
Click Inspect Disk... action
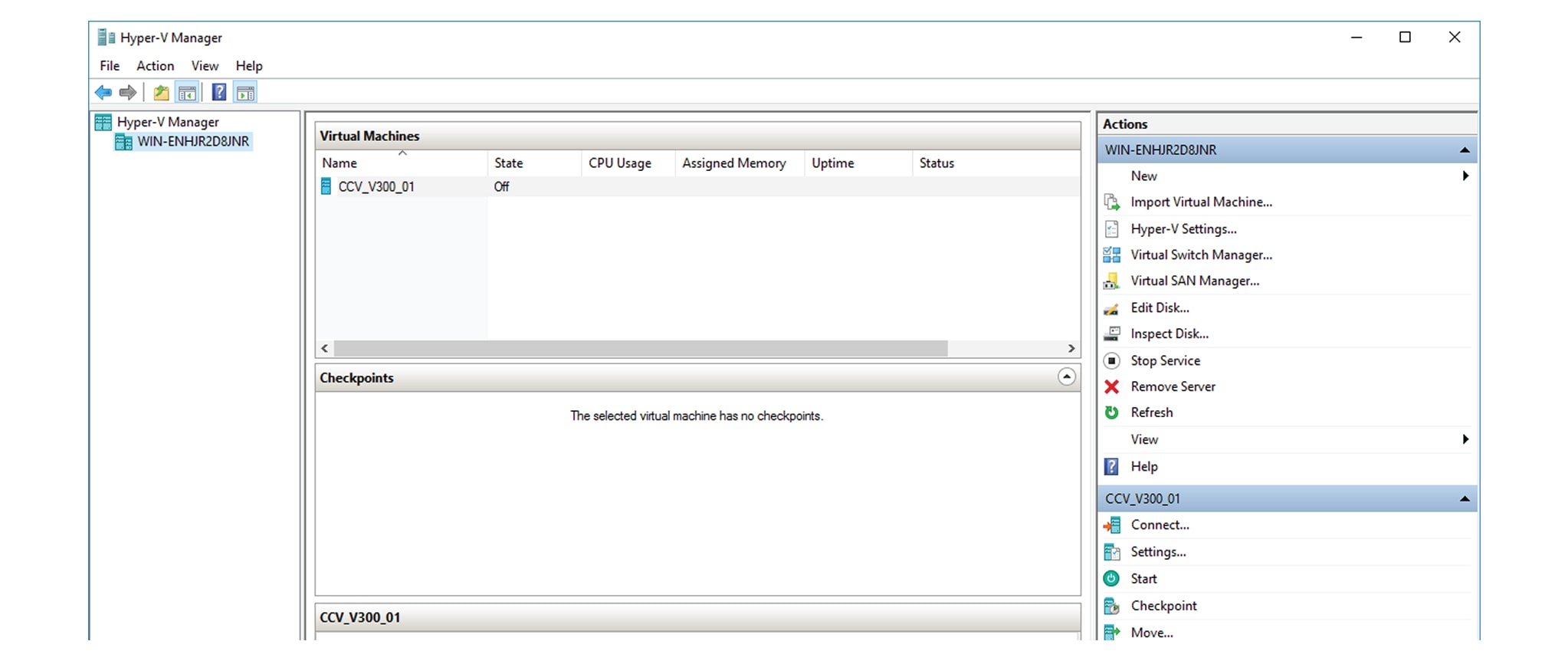point(1169,334)
